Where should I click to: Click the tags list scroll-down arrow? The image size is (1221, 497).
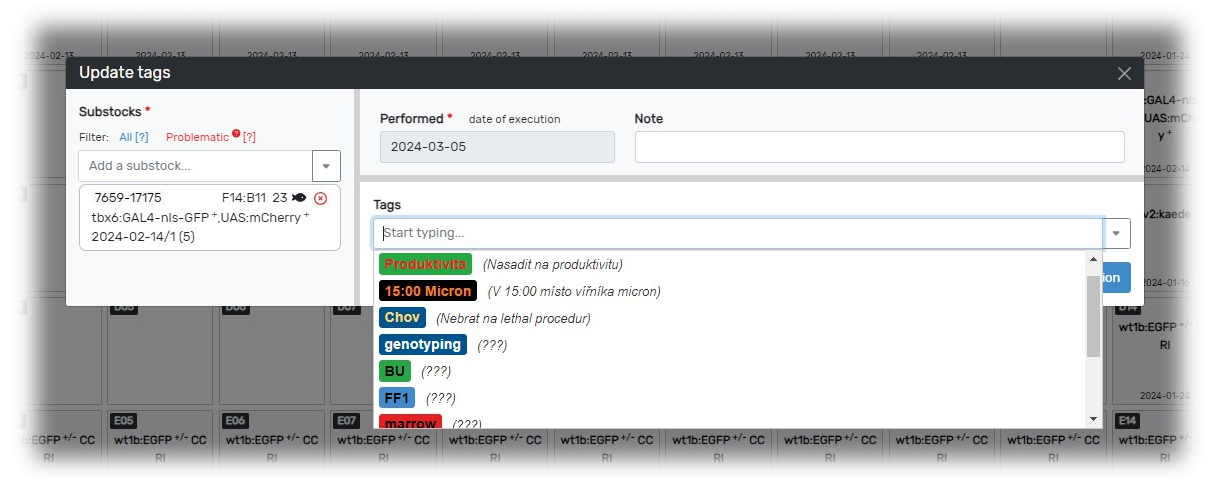pyautogui.click(x=1093, y=418)
